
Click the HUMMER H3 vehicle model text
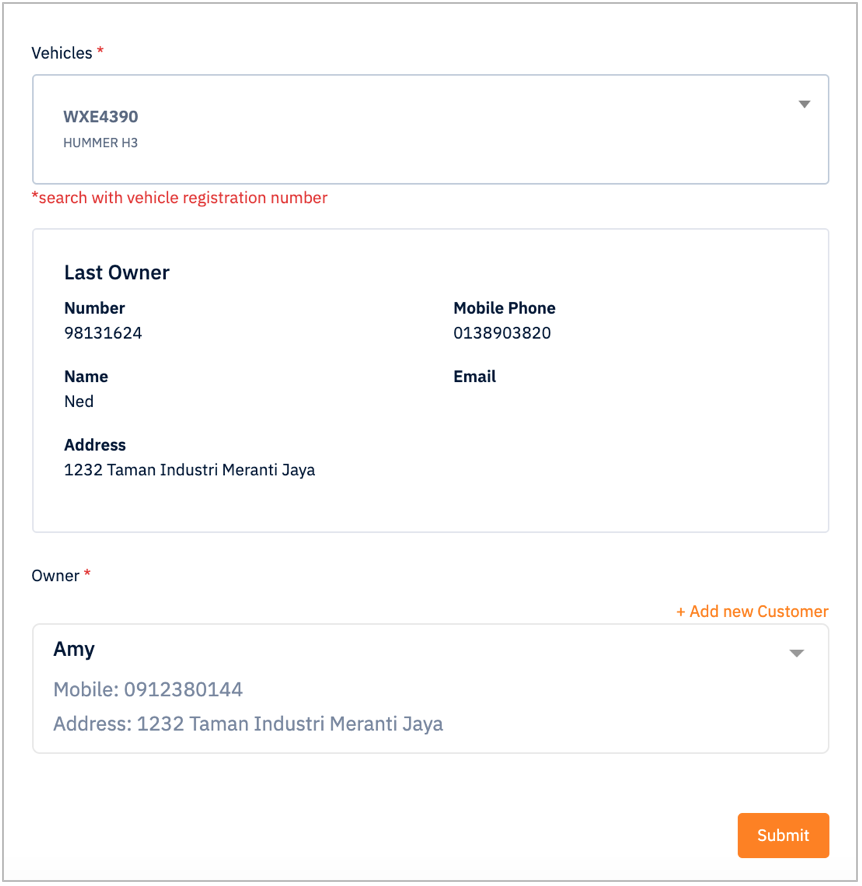101,143
